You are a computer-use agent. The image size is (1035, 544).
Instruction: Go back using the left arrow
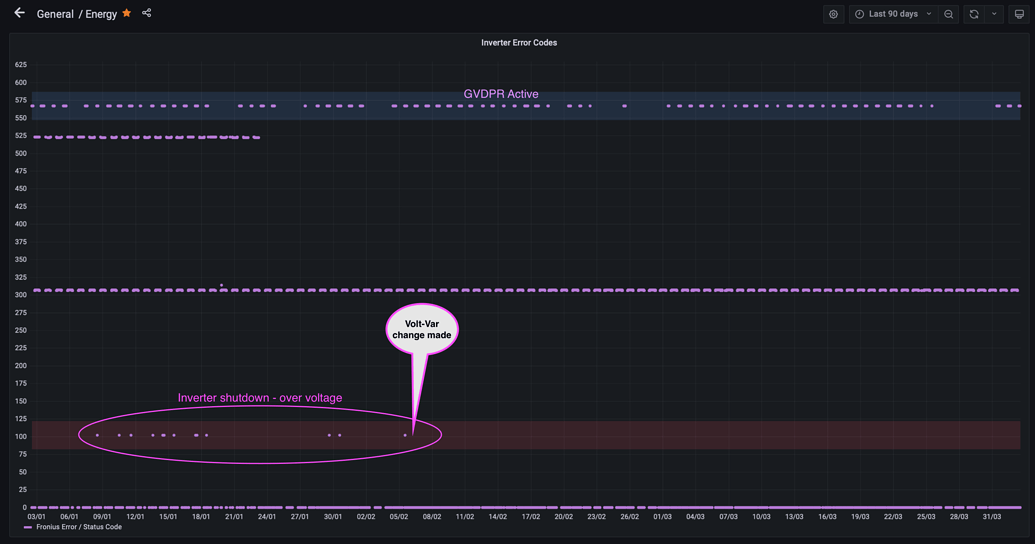(x=20, y=13)
